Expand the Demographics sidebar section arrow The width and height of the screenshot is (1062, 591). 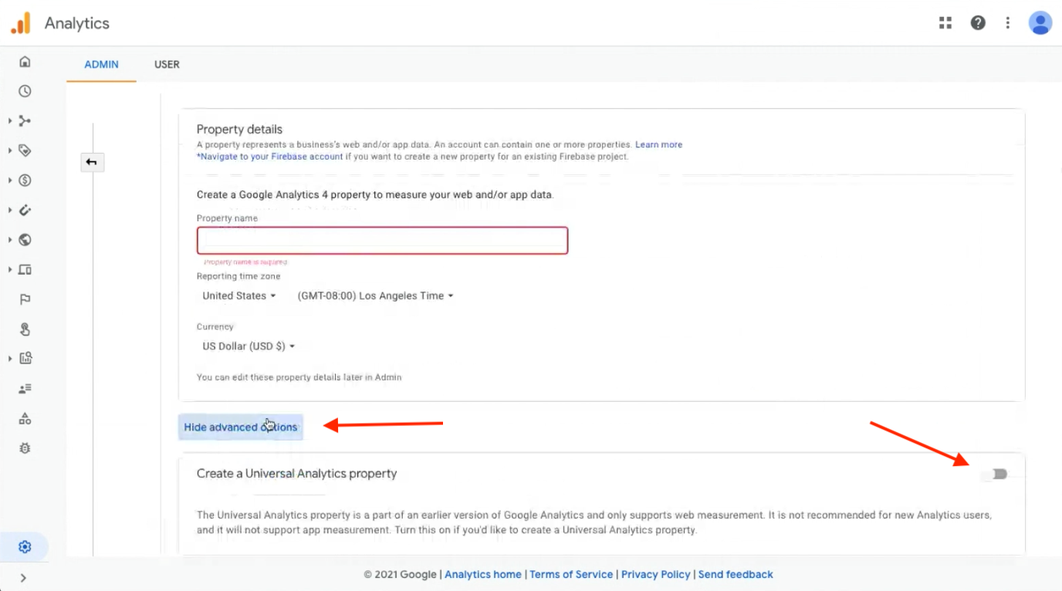[10, 240]
